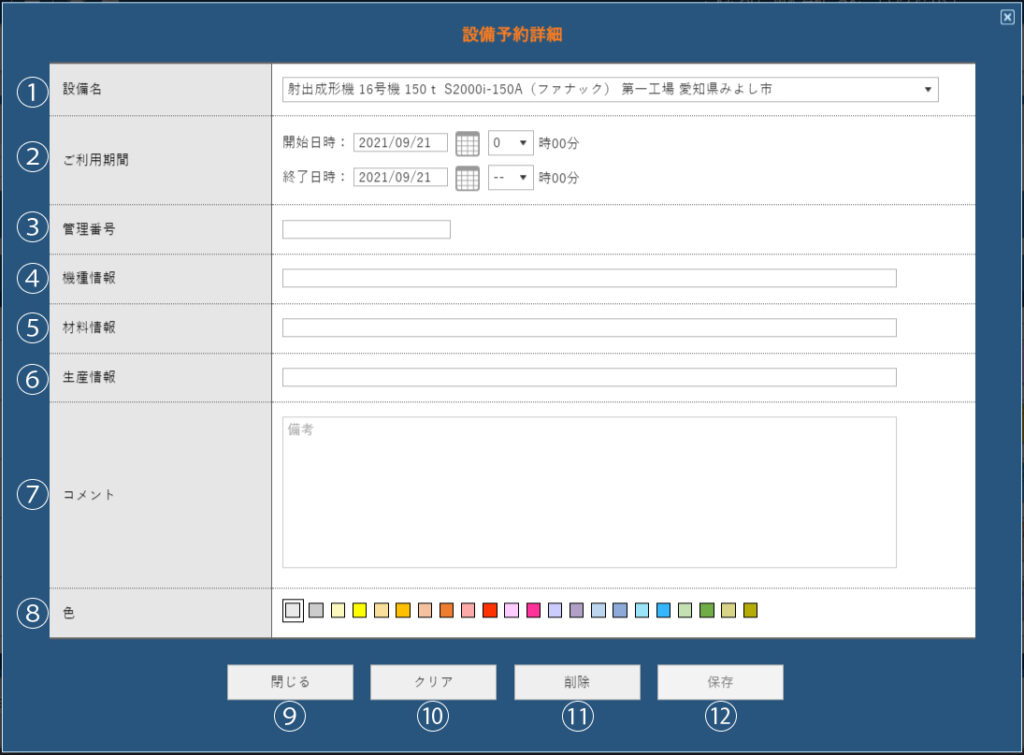Click inside the コメント text area

tap(589, 492)
